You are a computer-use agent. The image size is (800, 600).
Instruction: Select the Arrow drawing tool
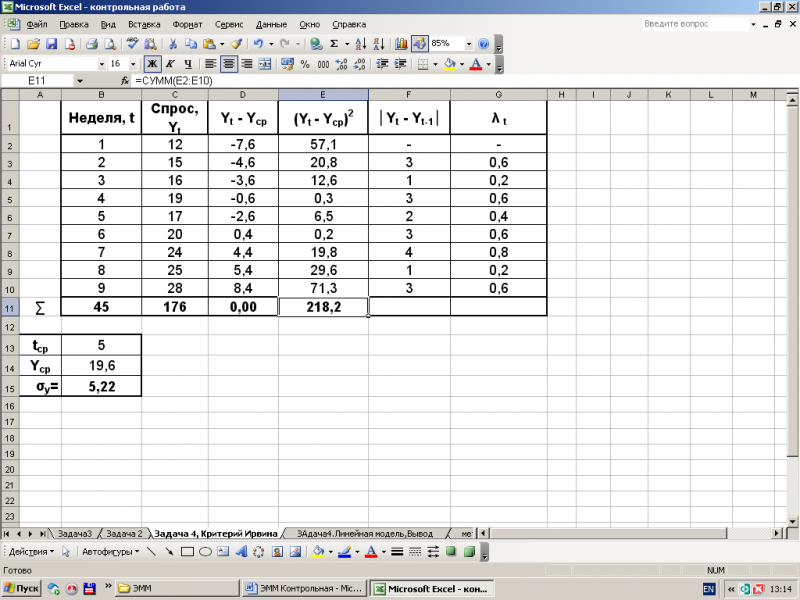pos(169,552)
